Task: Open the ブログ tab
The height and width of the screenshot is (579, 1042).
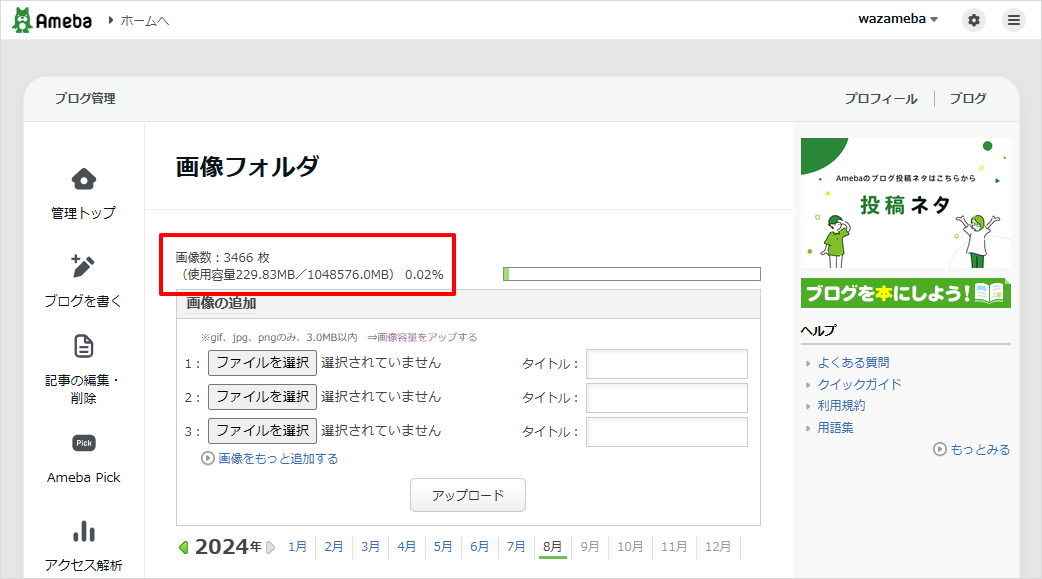Action: tap(968, 98)
